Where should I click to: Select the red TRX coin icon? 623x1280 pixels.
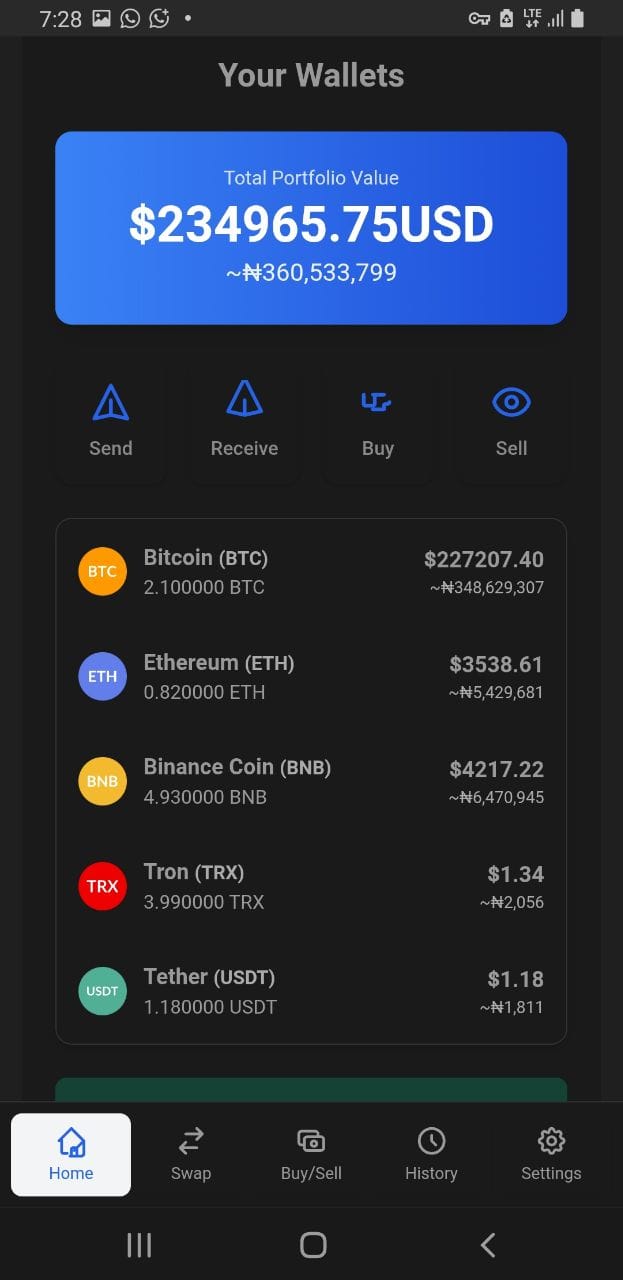pyautogui.click(x=102, y=886)
